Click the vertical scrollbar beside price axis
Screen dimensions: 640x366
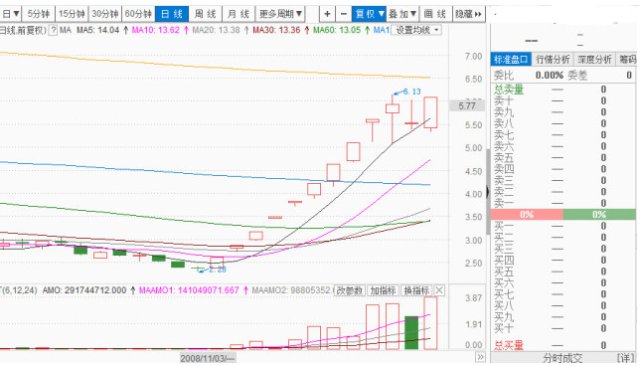[x=488, y=192]
